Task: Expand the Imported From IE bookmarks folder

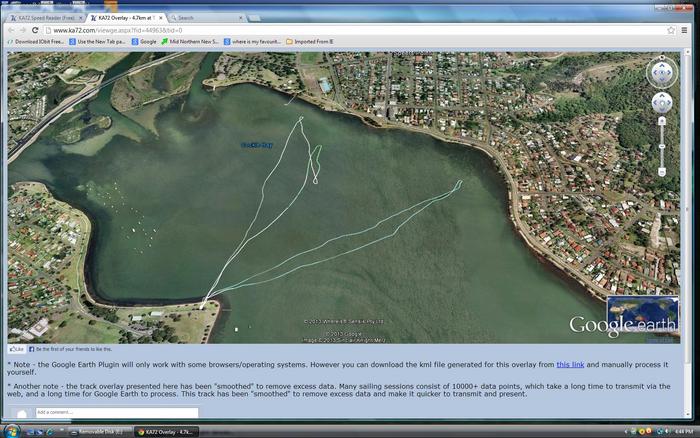Action: [318, 42]
